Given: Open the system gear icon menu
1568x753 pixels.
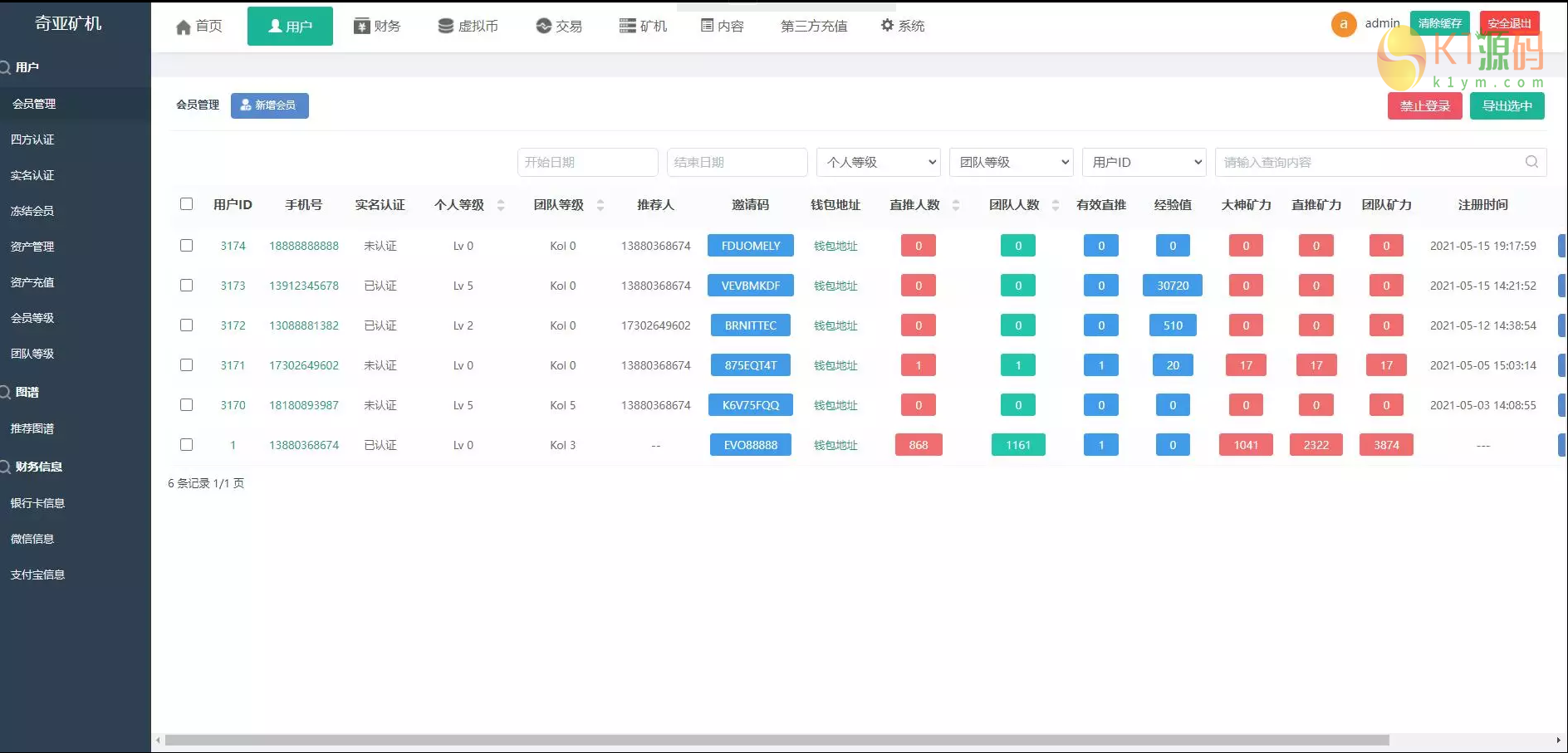Looking at the screenshot, I should click(887, 26).
